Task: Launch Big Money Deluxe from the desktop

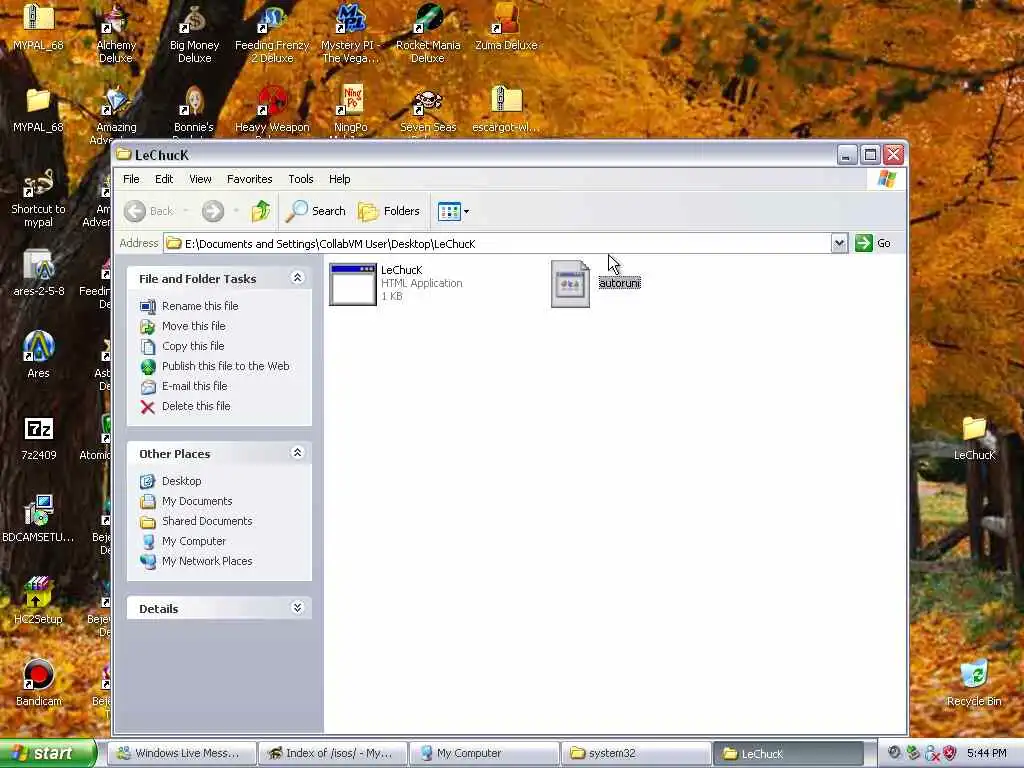Action: [194, 34]
